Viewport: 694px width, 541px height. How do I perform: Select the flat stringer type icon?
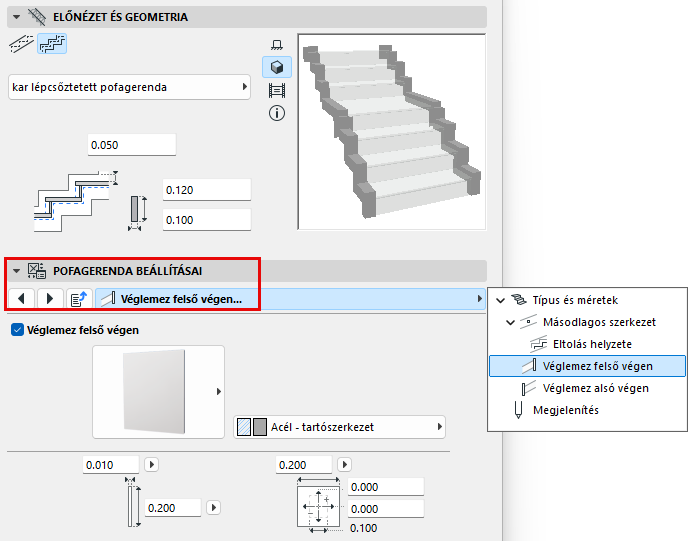tap(21, 44)
